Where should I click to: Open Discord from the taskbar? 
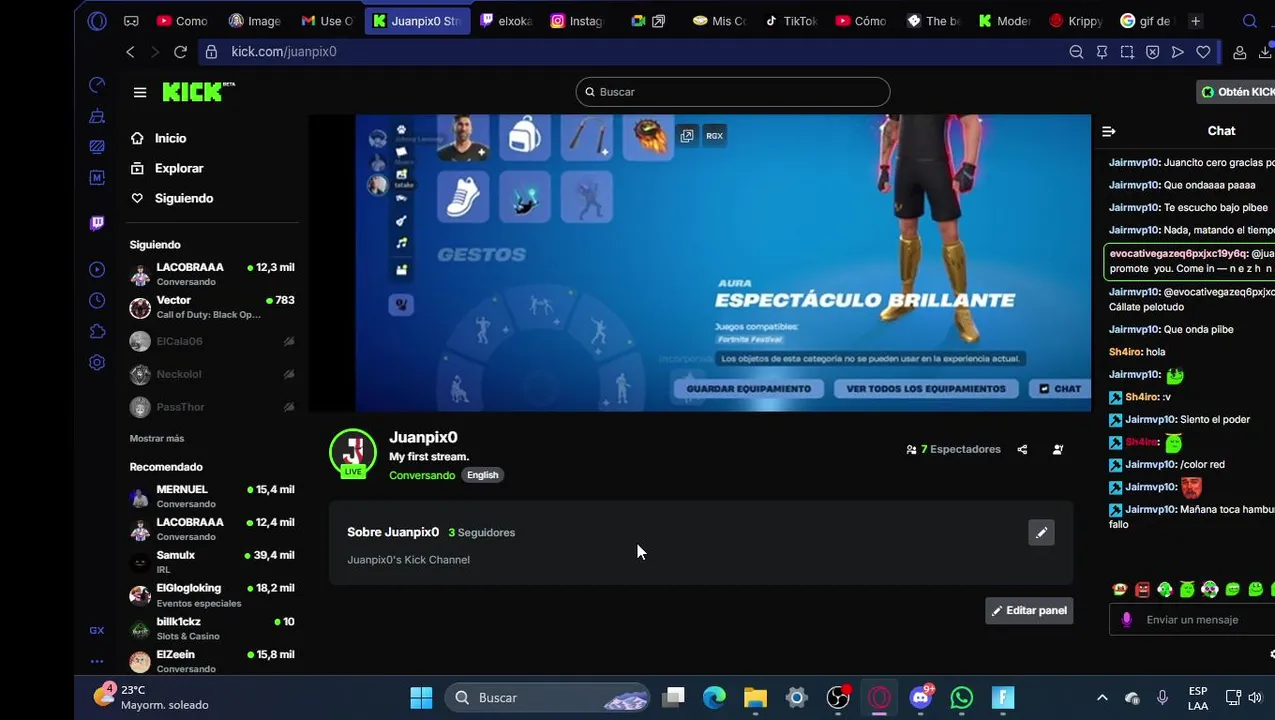[920, 698]
